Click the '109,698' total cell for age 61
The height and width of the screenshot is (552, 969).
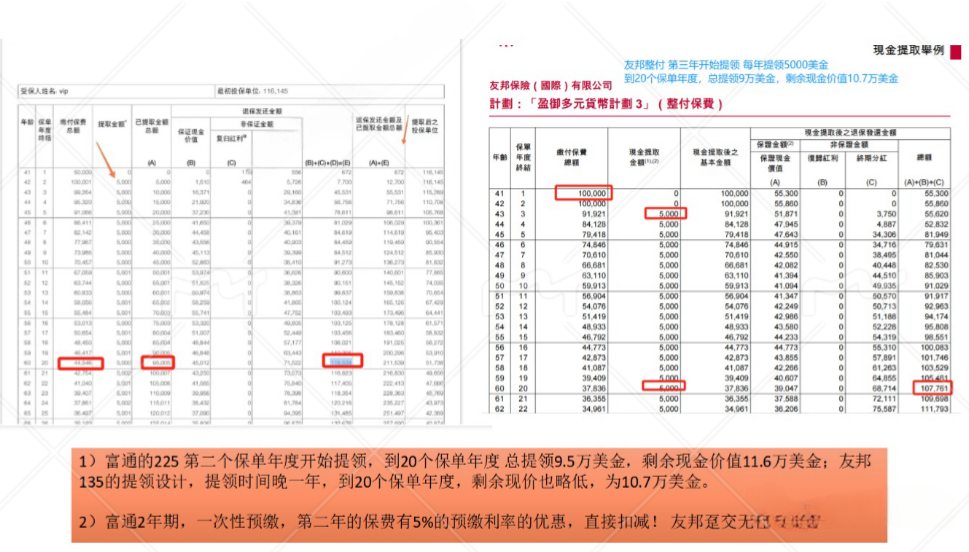click(933, 399)
